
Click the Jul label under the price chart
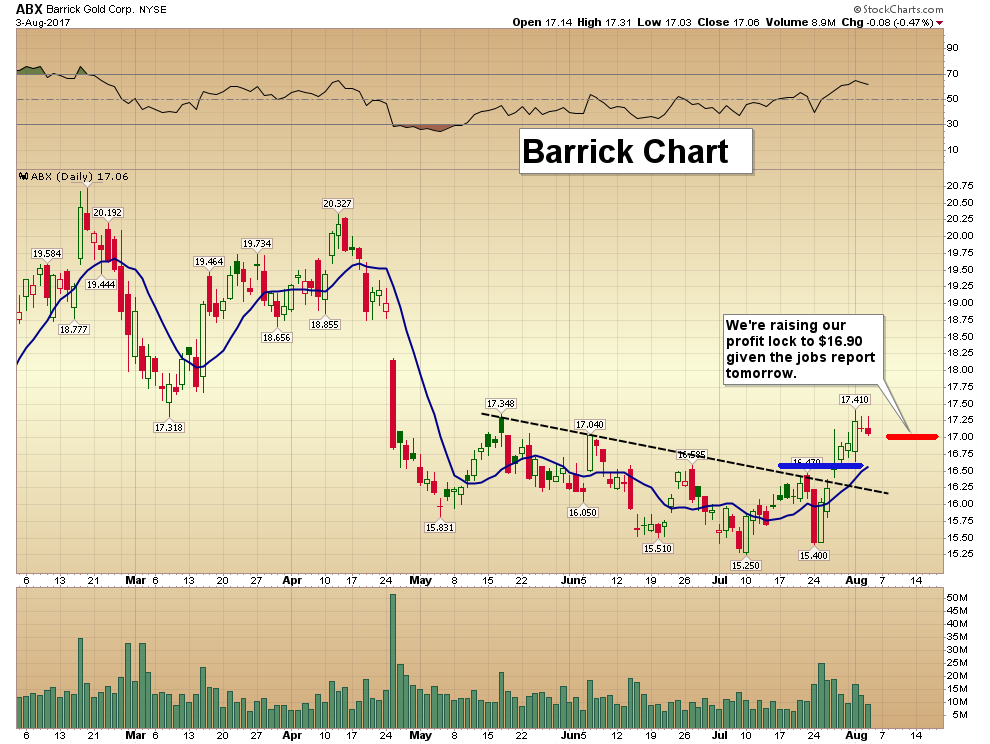[x=719, y=580]
